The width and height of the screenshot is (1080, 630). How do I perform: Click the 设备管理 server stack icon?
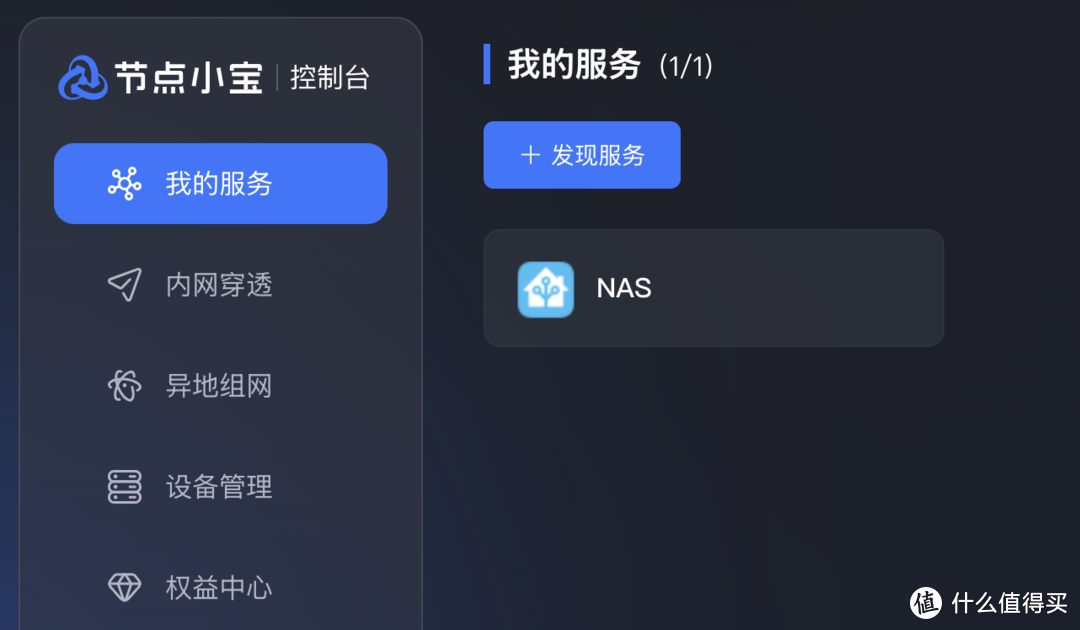click(x=124, y=487)
